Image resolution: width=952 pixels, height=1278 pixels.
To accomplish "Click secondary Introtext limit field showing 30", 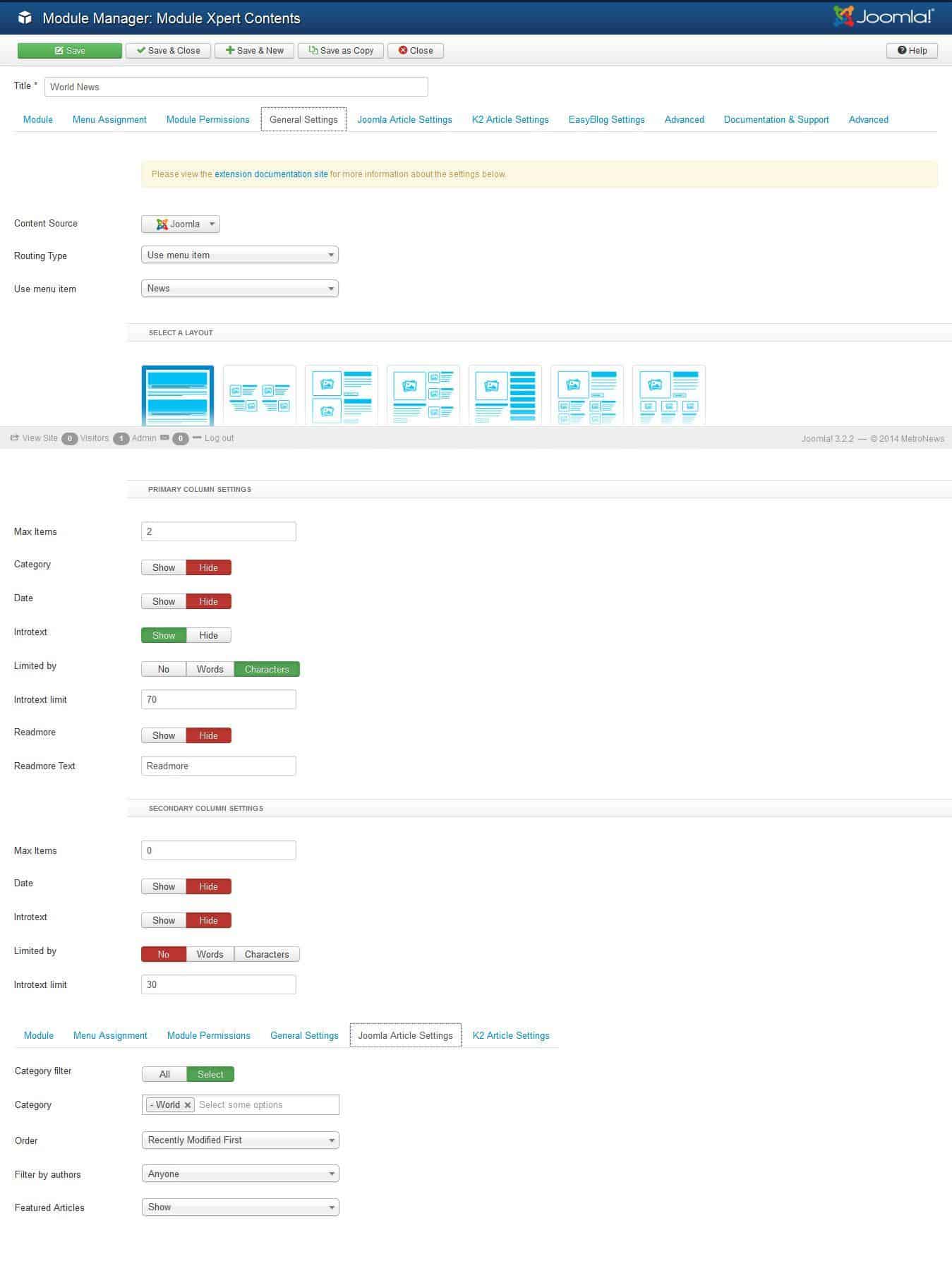I will pos(219,984).
